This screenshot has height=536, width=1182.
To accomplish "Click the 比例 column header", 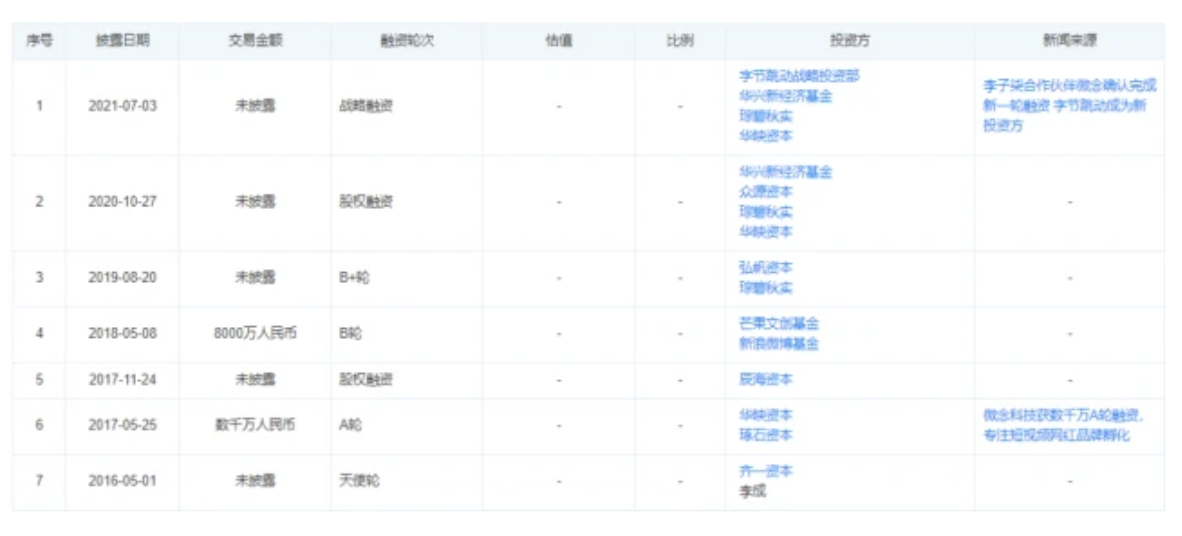I will (x=680, y=41).
